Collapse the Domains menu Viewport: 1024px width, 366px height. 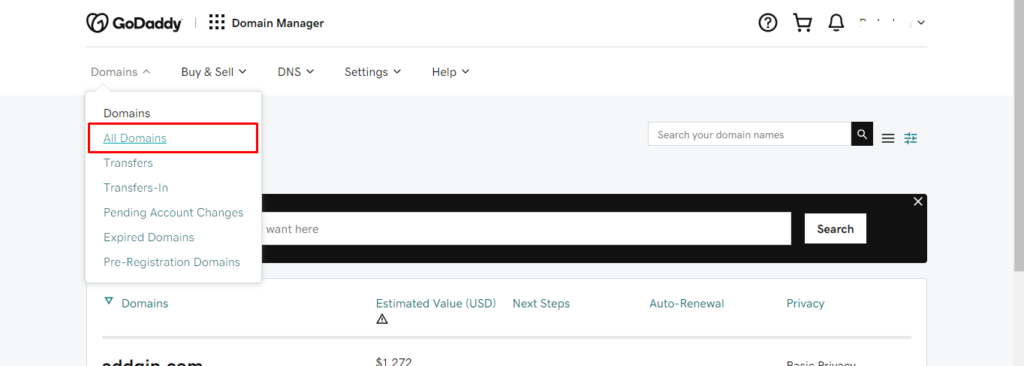tap(121, 72)
